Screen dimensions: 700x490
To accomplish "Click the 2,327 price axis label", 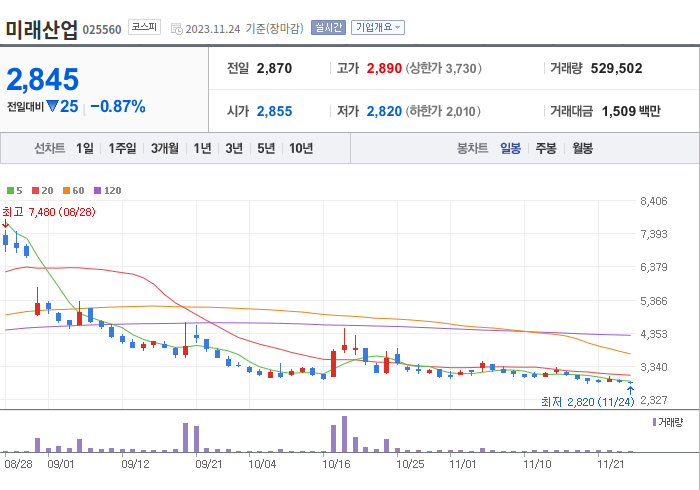I will tap(654, 400).
